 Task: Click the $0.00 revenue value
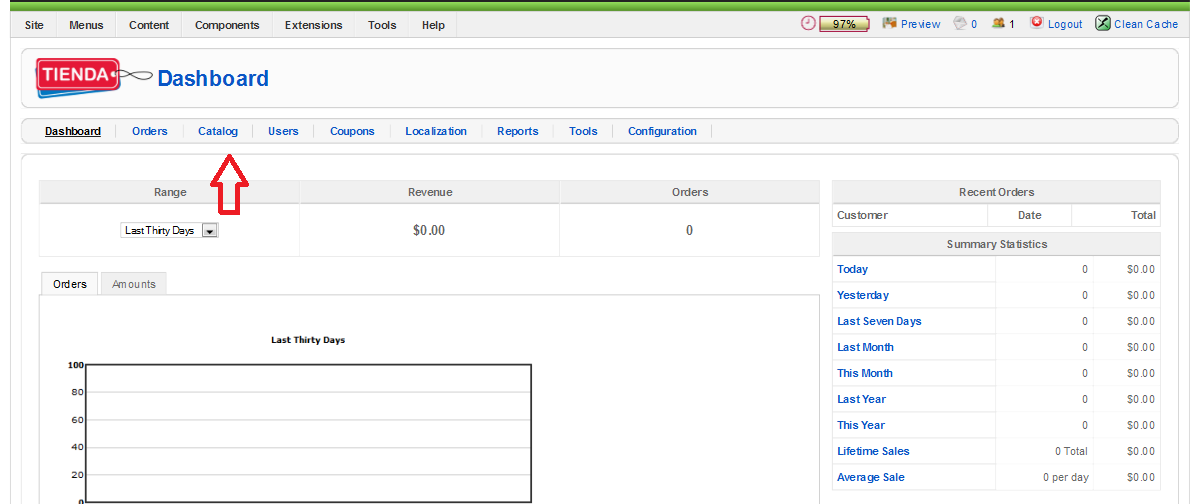[429, 230]
